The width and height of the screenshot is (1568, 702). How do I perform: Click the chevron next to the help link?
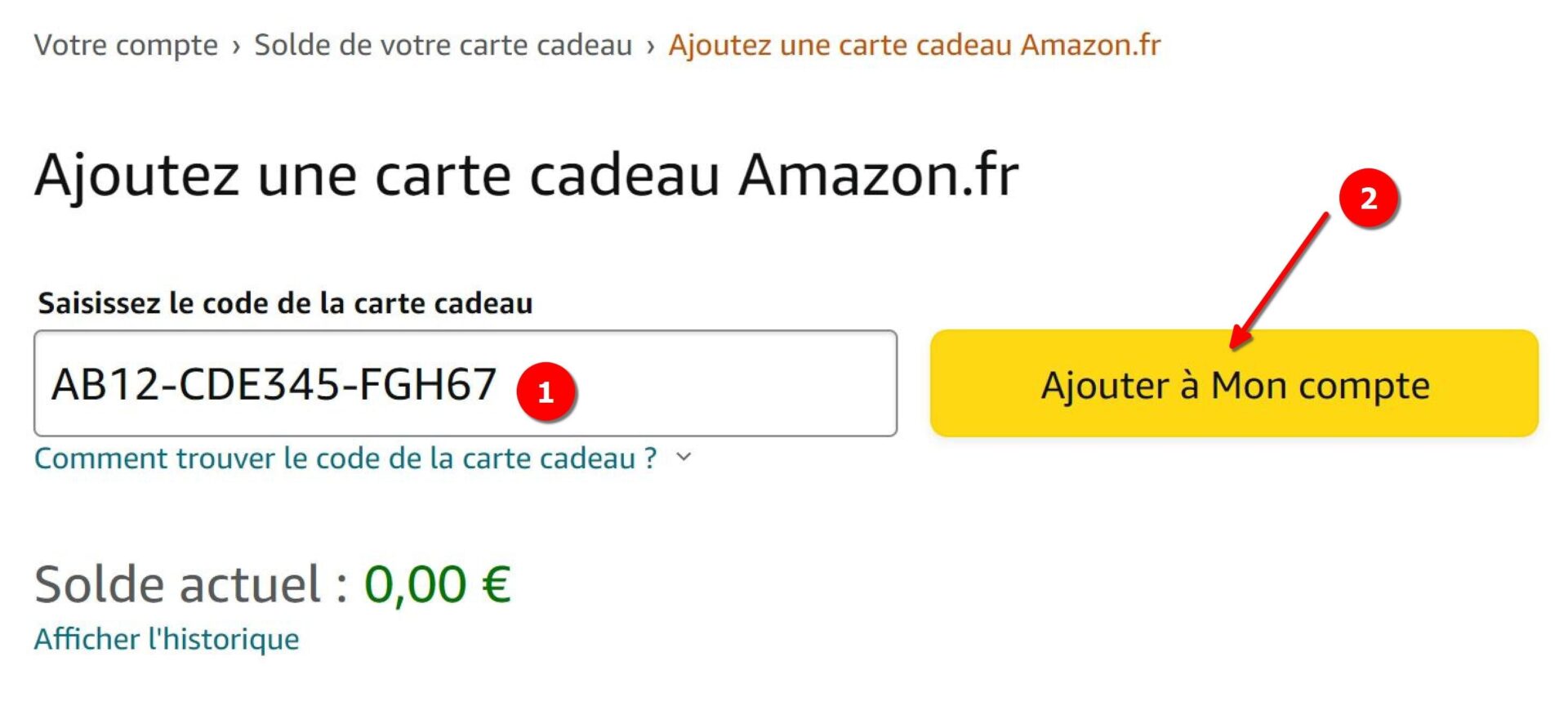684,459
